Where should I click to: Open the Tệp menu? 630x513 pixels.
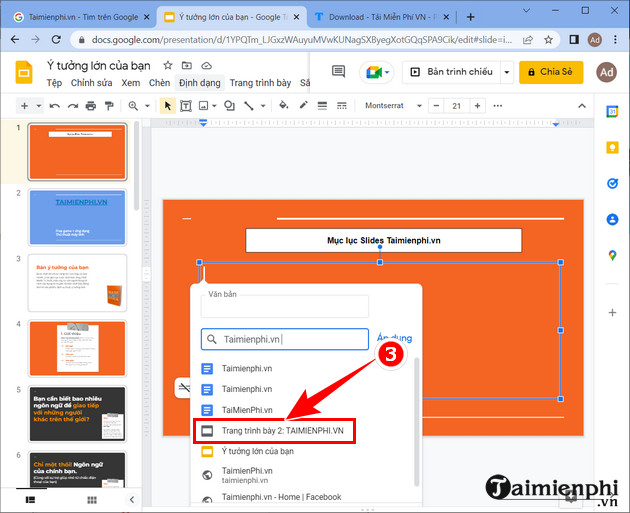coord(54,83)
